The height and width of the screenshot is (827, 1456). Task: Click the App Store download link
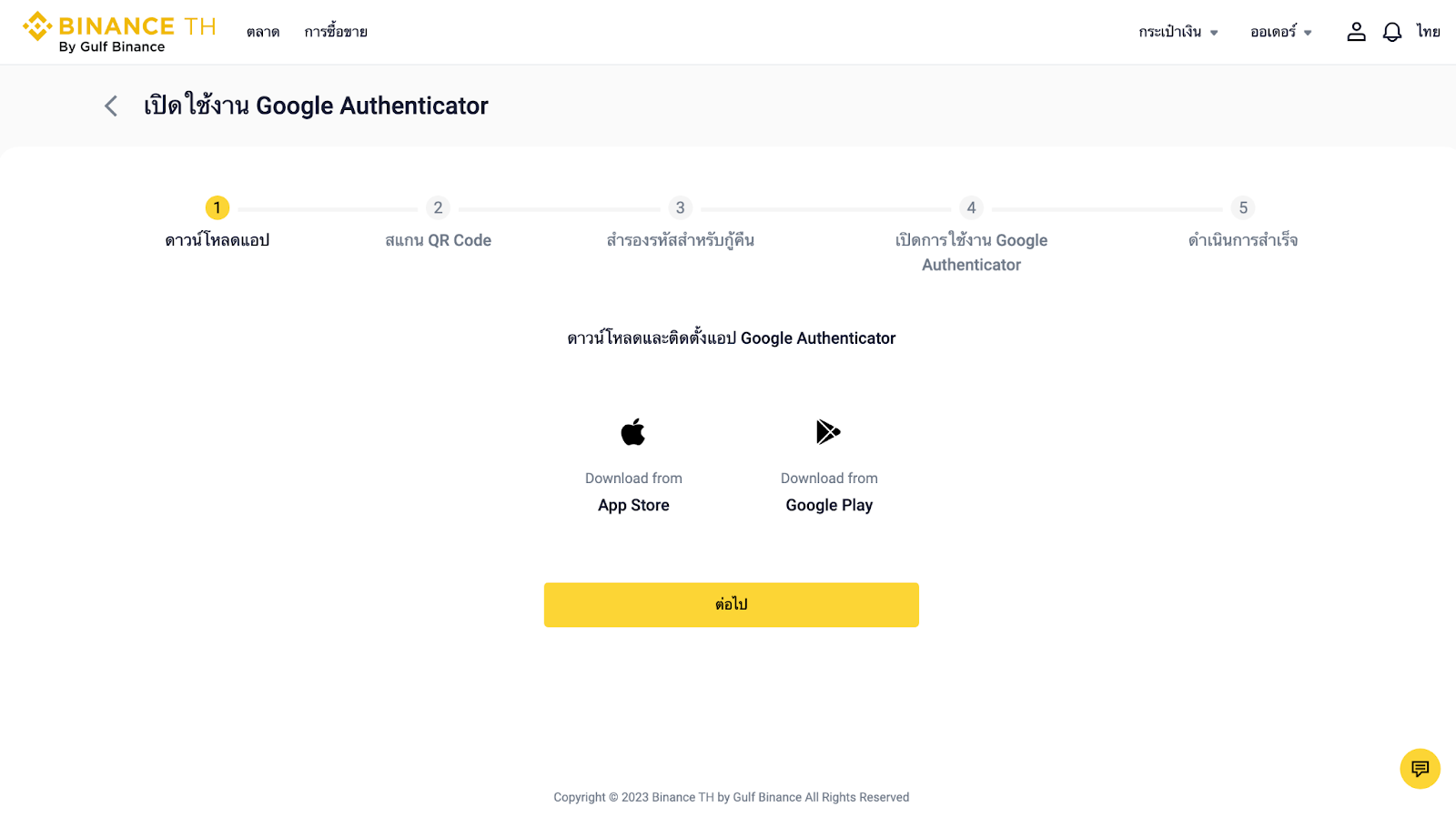pyautogui.click(x=633, y=505)
